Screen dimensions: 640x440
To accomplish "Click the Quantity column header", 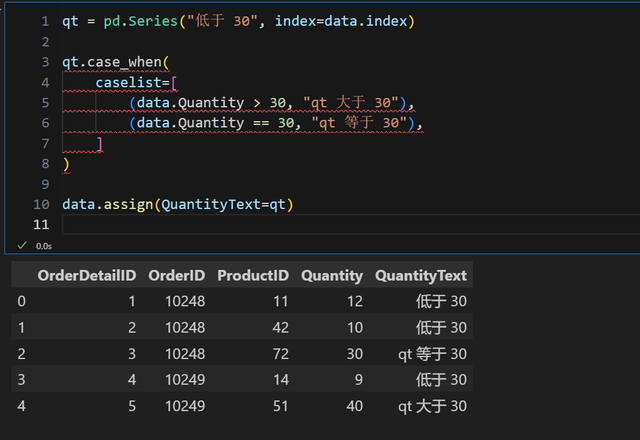I will pos(332,275).
